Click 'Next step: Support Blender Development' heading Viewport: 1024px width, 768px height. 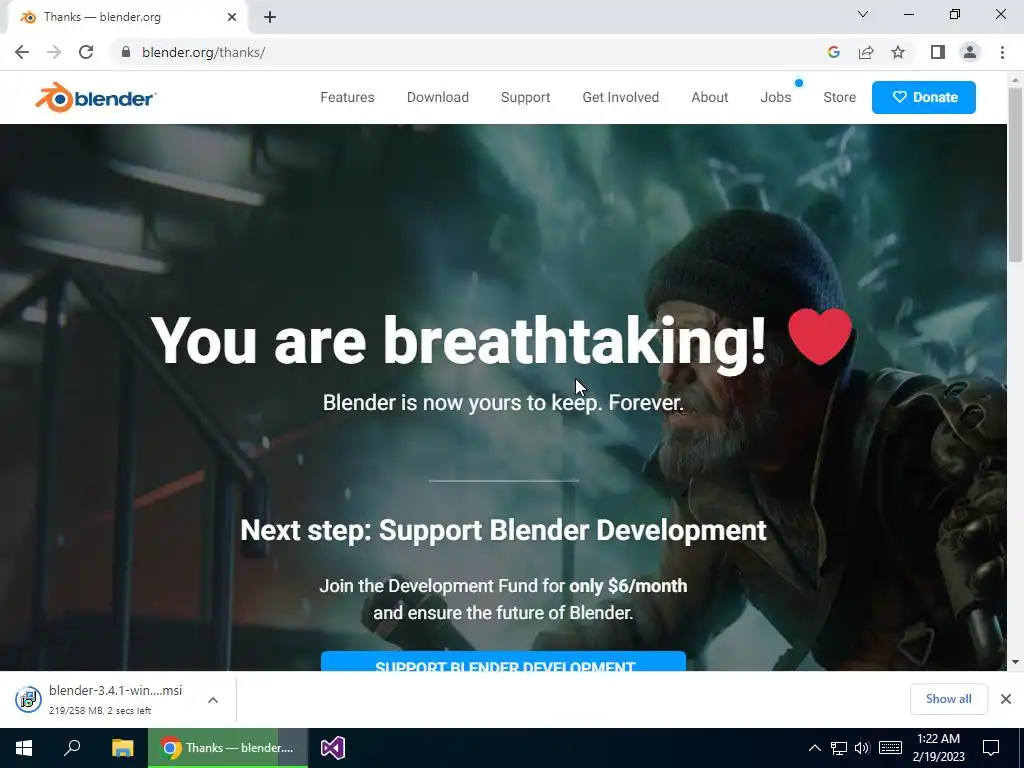(504, 530)
